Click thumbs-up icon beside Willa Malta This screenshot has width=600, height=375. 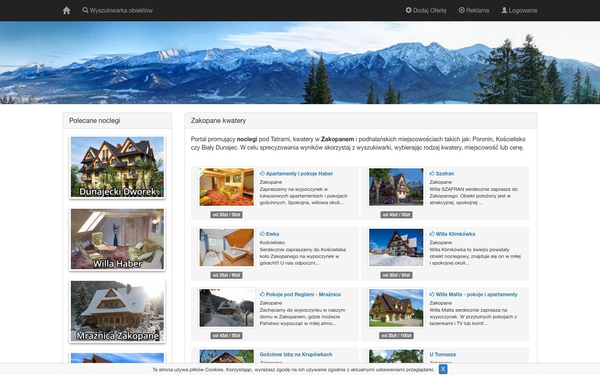pyautogui.click(x=432, y=294)
